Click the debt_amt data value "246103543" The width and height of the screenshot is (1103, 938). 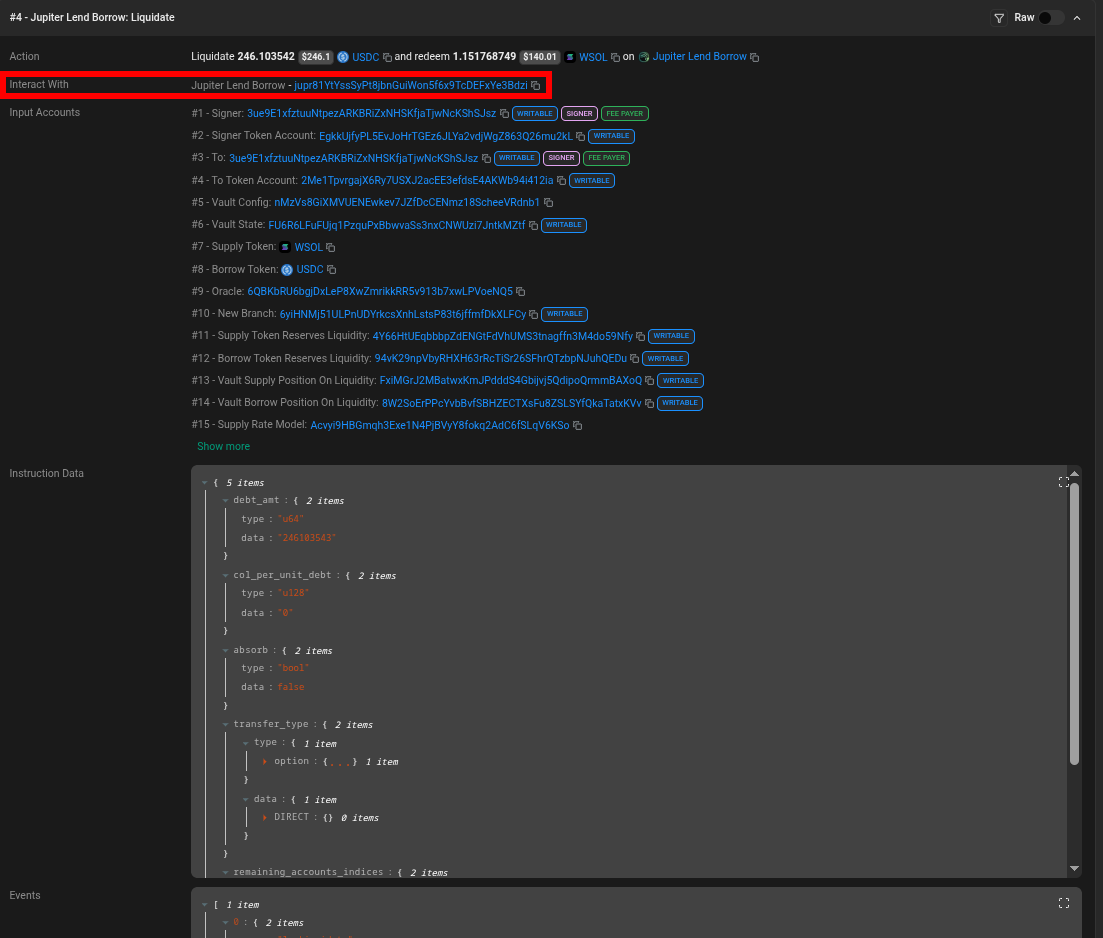pos(307,538)
